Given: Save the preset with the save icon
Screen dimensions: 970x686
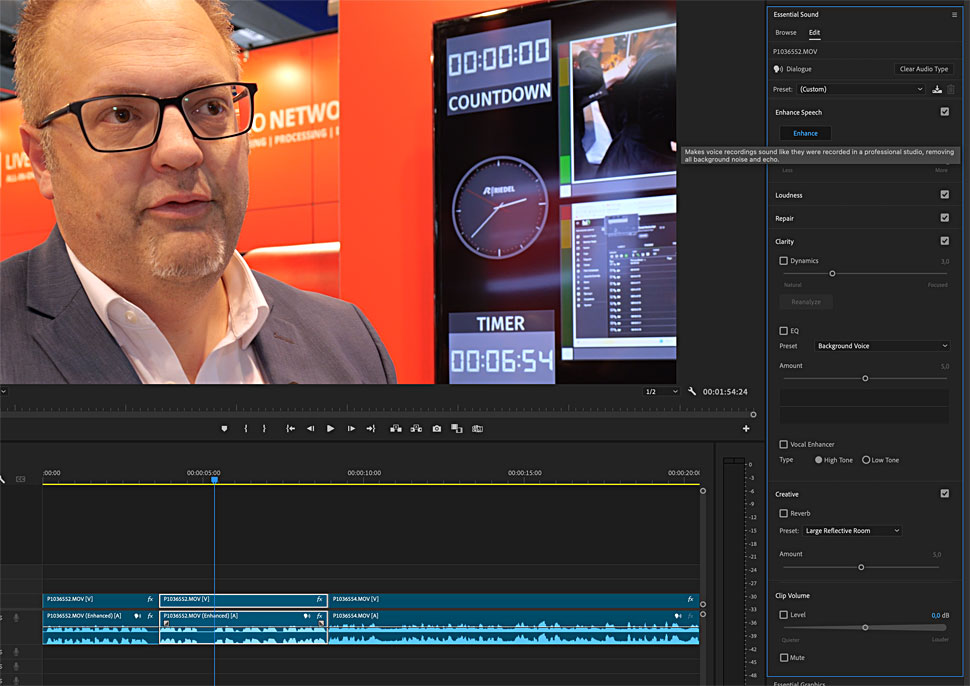Looking at the screenshot, I should [937, 89].
